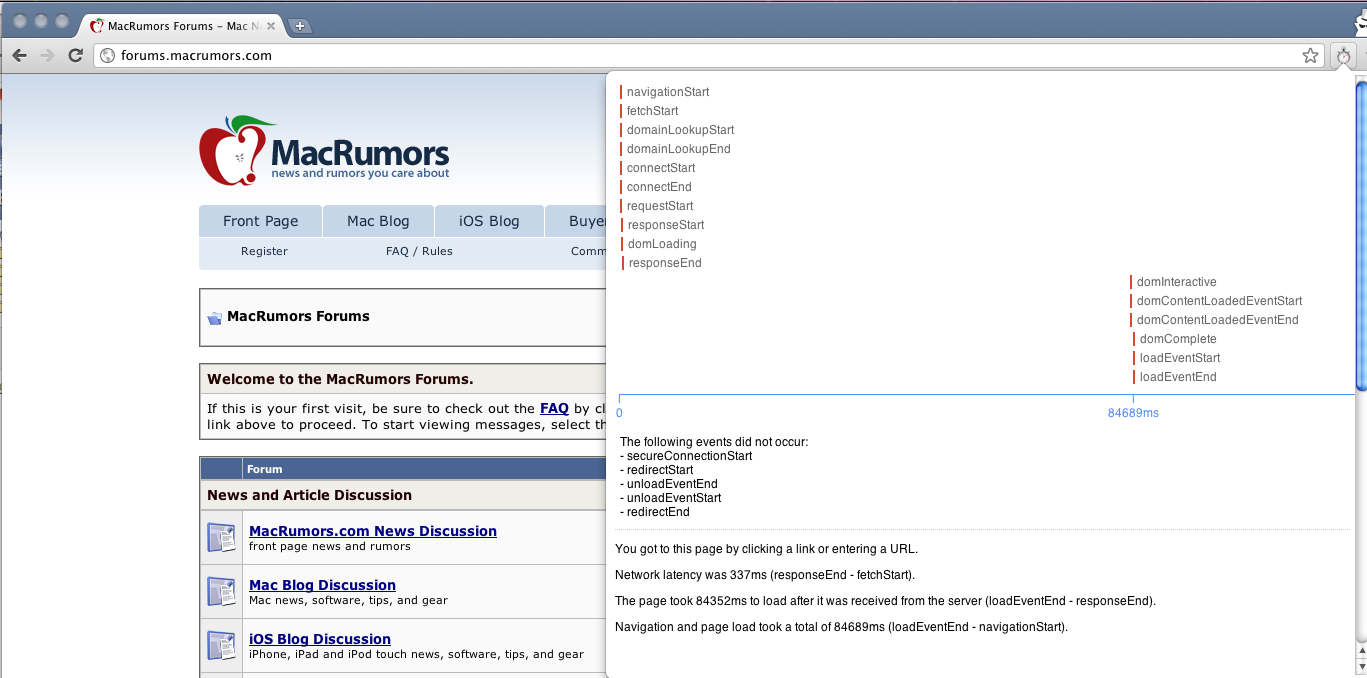
Task: Click the browser Back arrow button
Action: [19, 55]
